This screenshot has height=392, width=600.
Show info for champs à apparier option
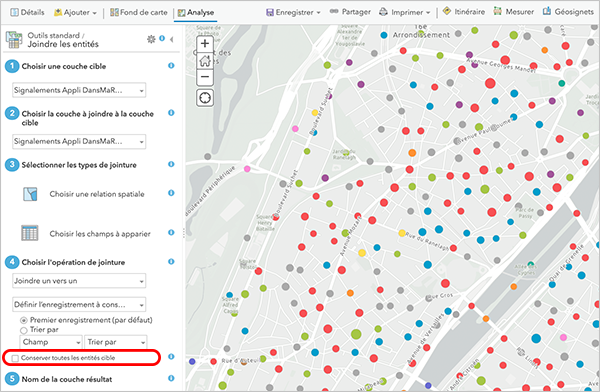pyautogui.click(x=171, y=232)
